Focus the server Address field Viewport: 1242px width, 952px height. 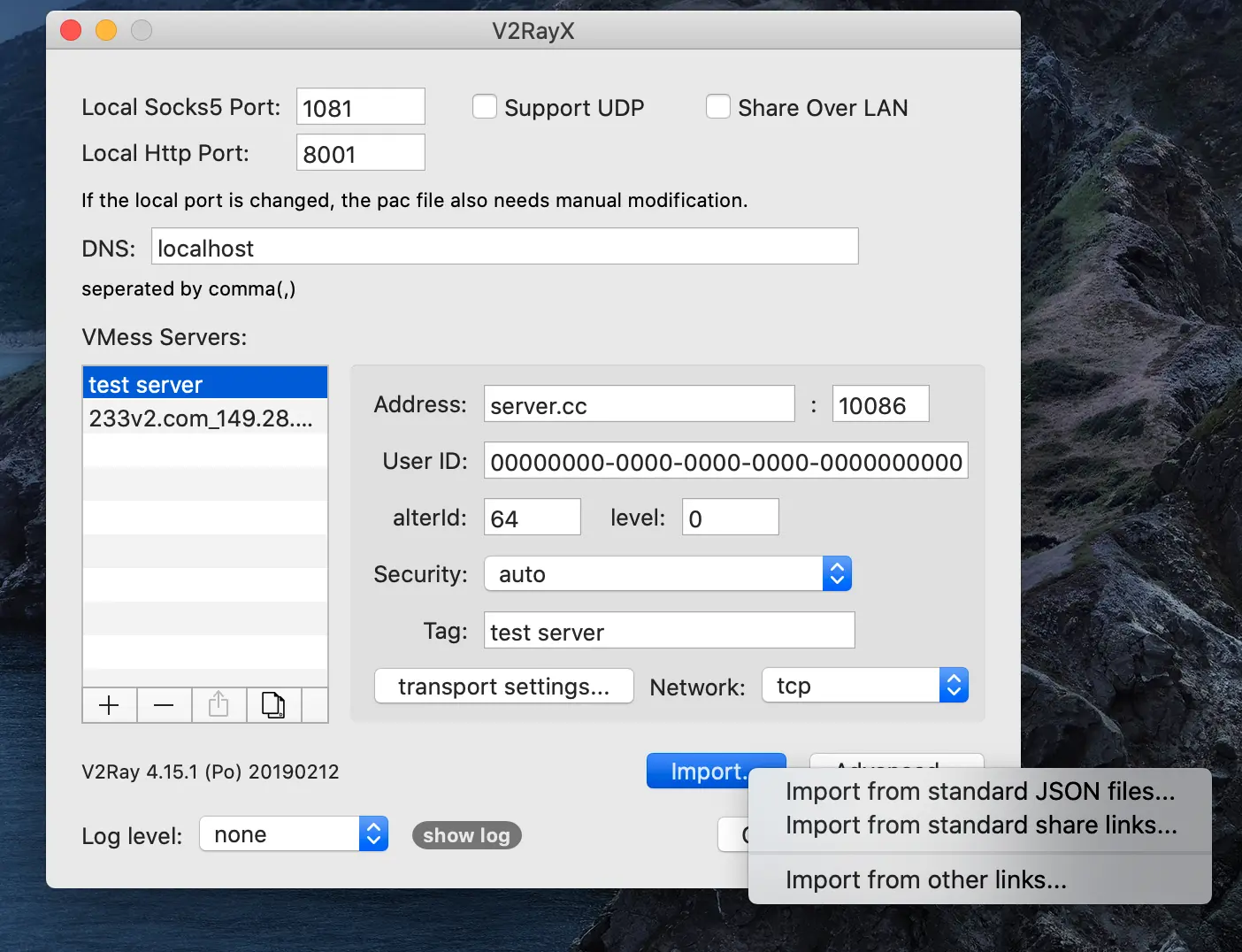click(x=640, y=404)
